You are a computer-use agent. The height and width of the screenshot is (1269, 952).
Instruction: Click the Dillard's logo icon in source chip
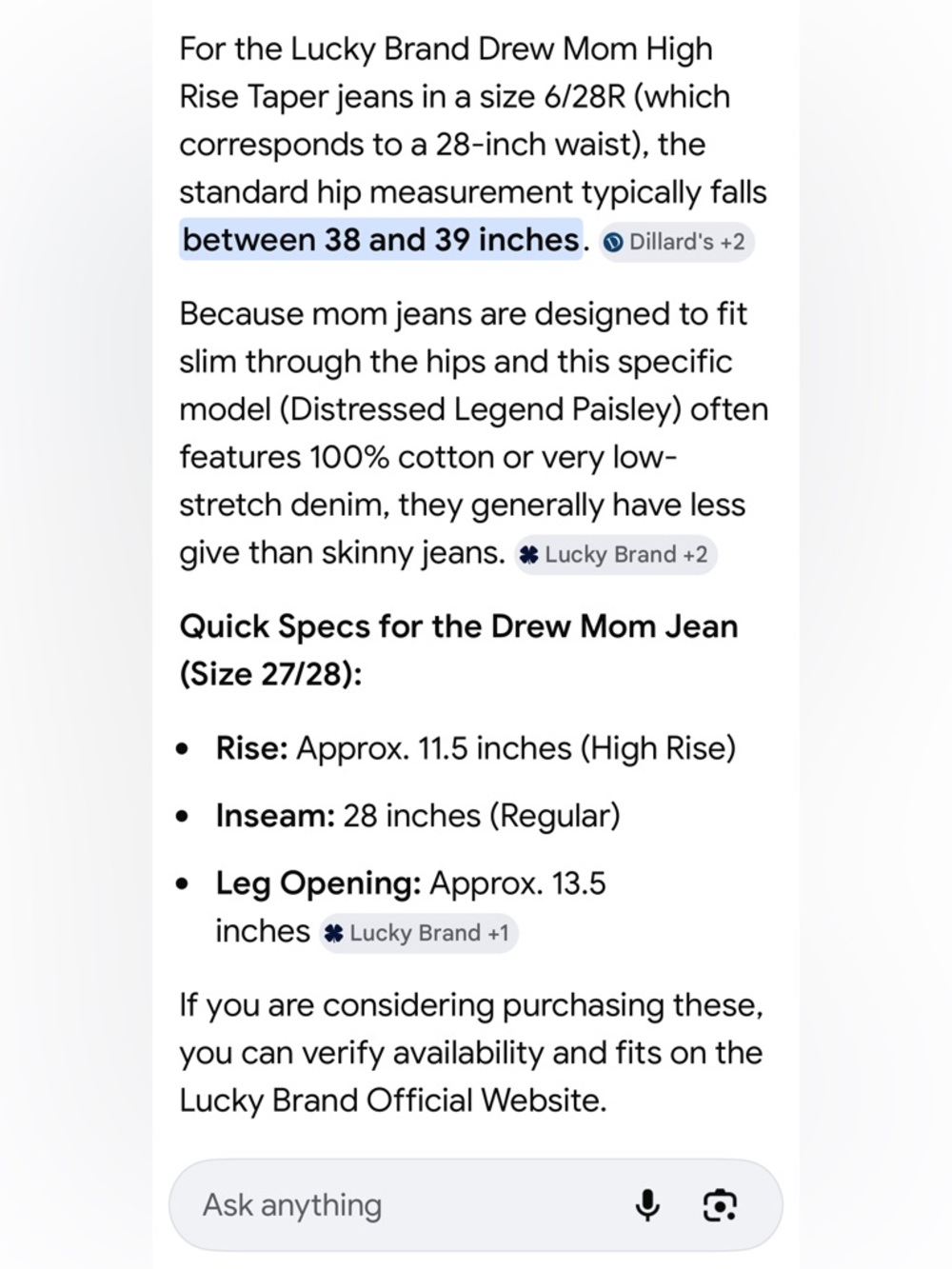click(615, 243)
